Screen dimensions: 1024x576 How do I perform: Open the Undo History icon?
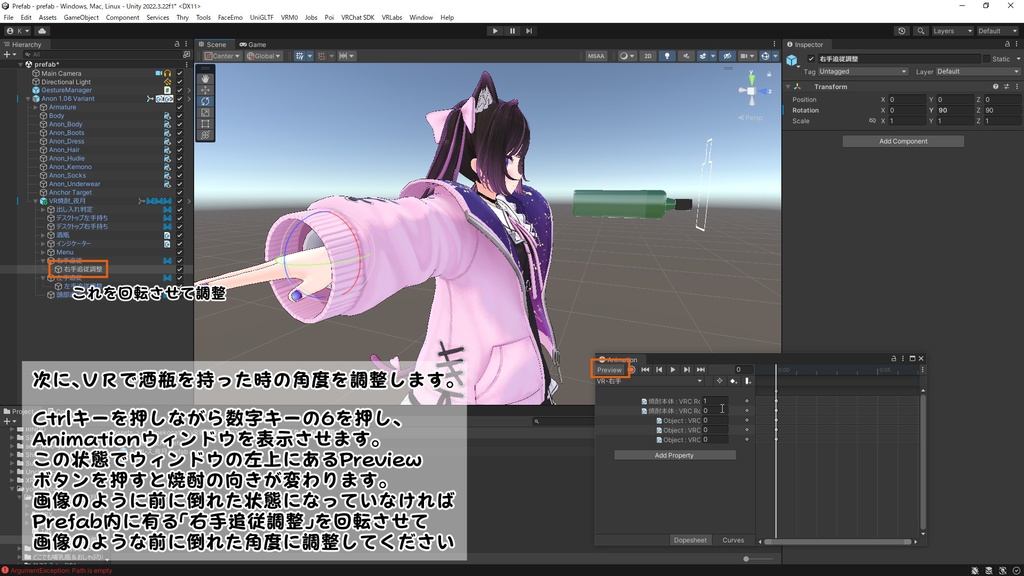(x=902, y=31)
